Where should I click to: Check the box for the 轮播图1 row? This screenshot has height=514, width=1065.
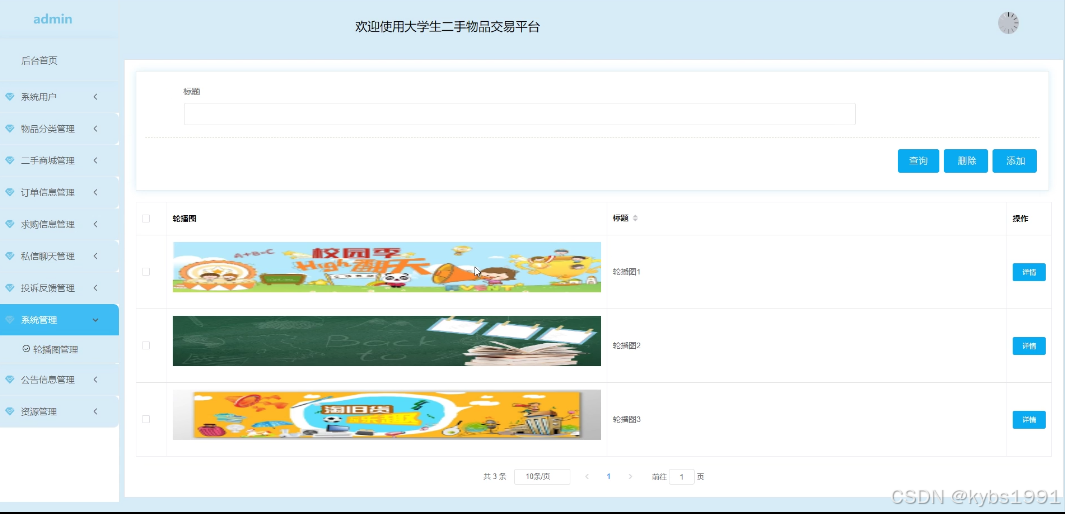[146, 272]
